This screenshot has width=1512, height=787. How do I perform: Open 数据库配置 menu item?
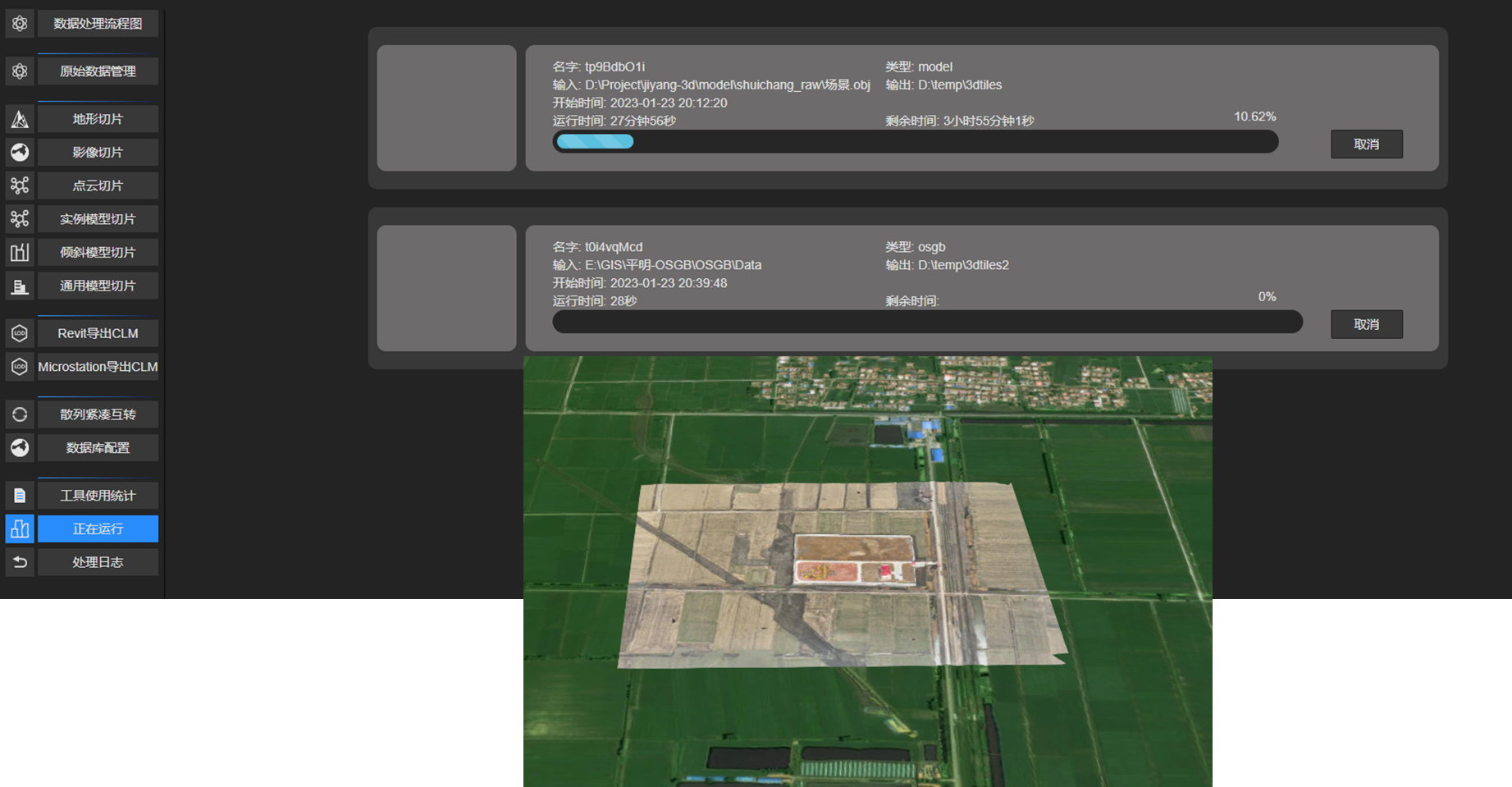tap(98, 448)
